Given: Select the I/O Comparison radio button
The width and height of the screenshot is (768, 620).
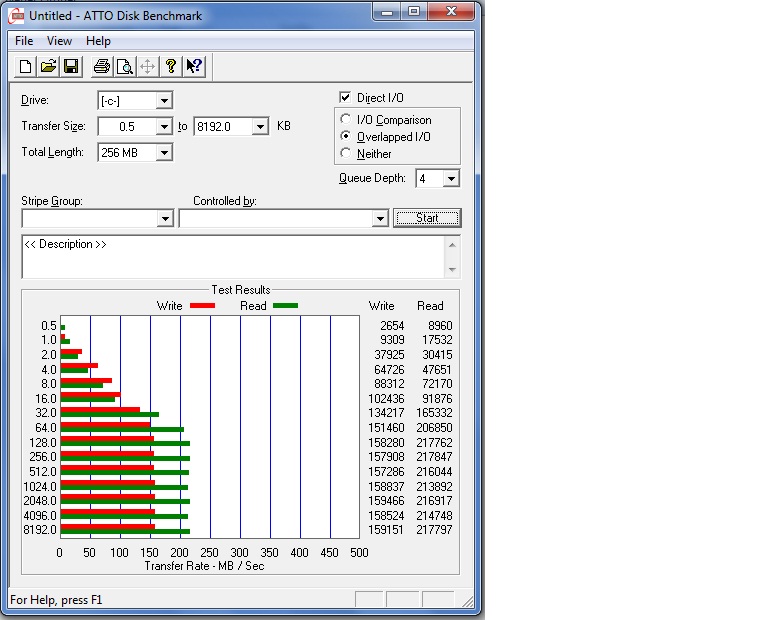Looking at the screenshot, I should (x=345, y=119).
